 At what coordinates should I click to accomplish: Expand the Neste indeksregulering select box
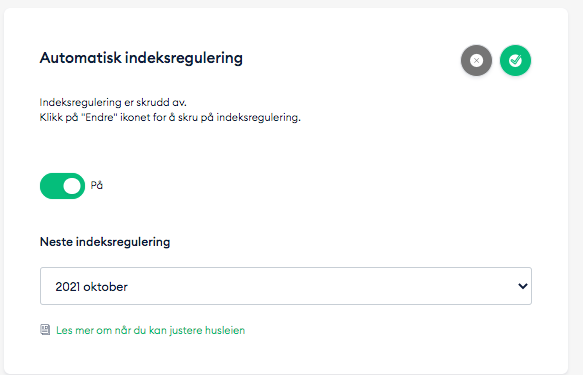tap(286, 286)
